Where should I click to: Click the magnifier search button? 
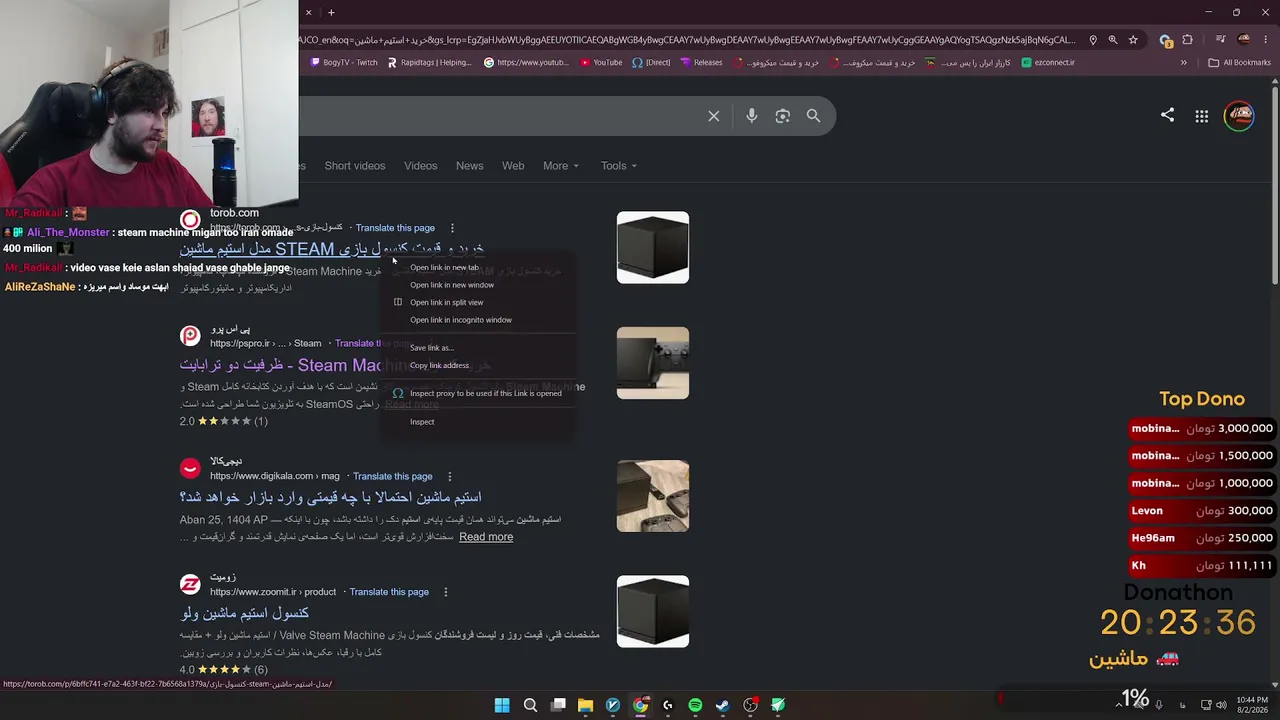[x=814, y=116]
